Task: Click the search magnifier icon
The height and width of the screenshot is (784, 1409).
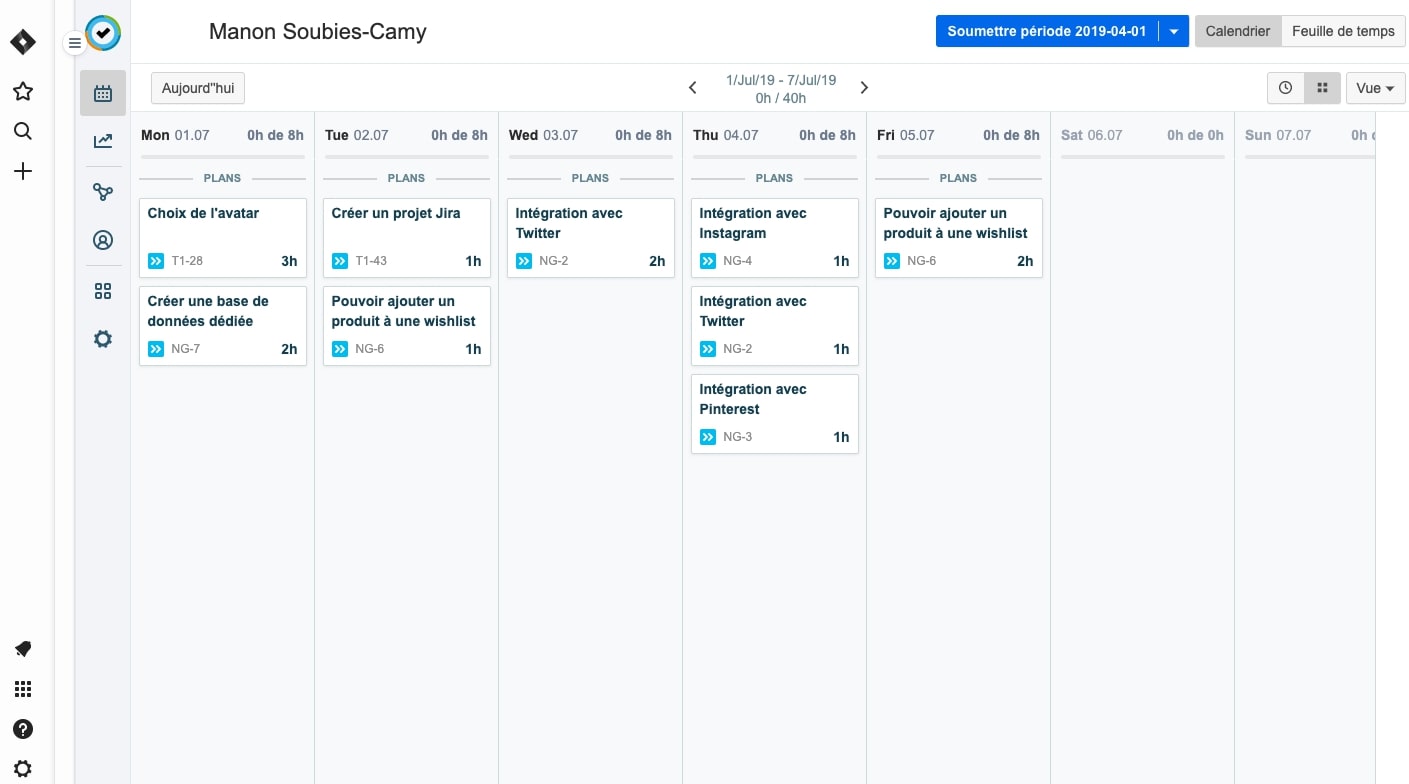Action: tap(23, 132)
